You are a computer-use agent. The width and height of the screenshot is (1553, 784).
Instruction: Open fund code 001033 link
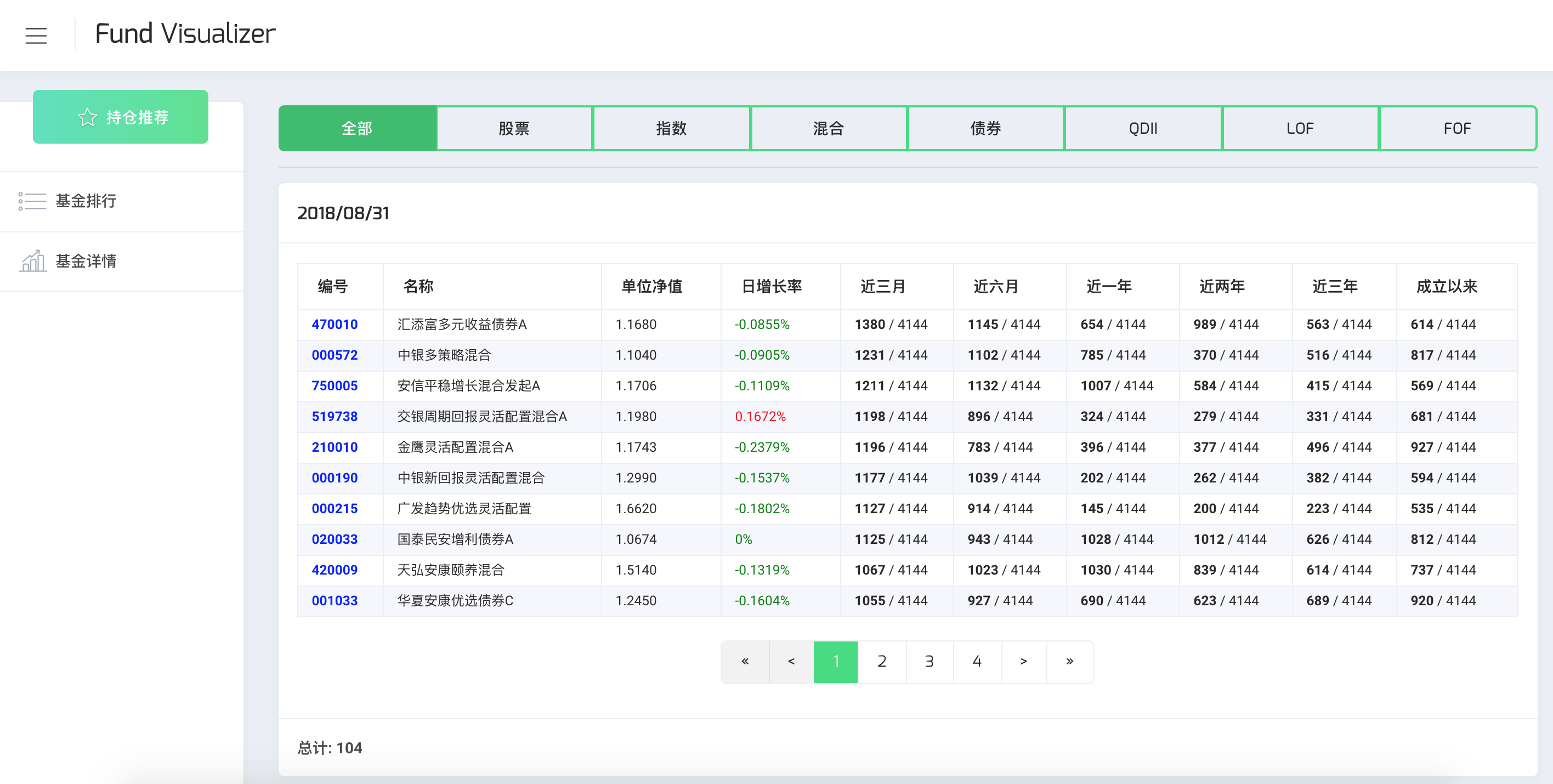(335, 601)
